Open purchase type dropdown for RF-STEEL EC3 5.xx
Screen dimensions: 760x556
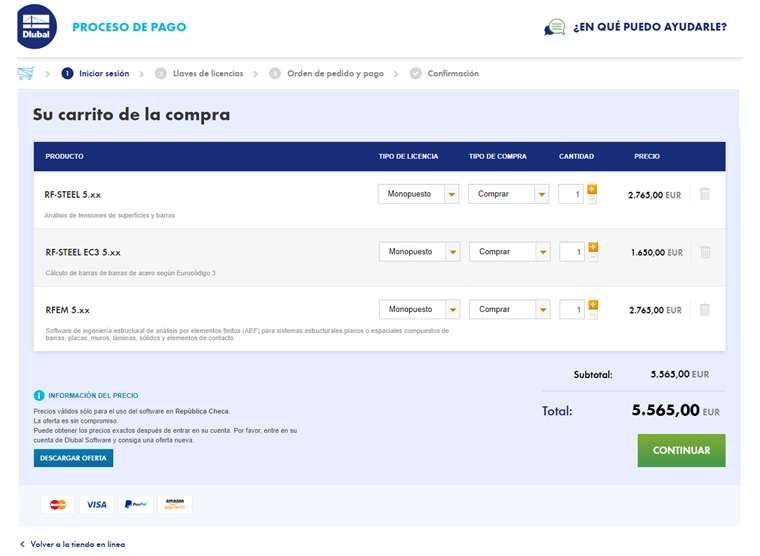click(509, 252)
